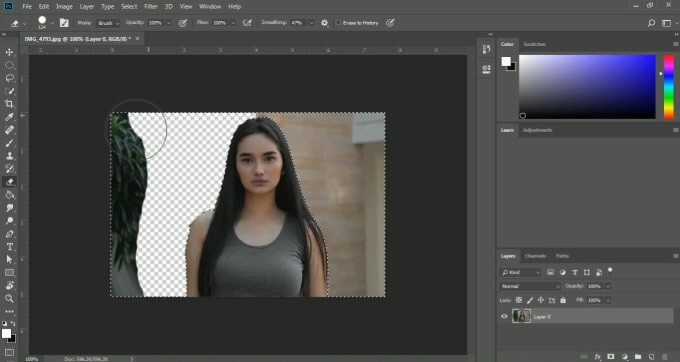Select the Clone Stamp tool
Image resolution: width=680 pixels, height=362 pixels.
point(9,156)
